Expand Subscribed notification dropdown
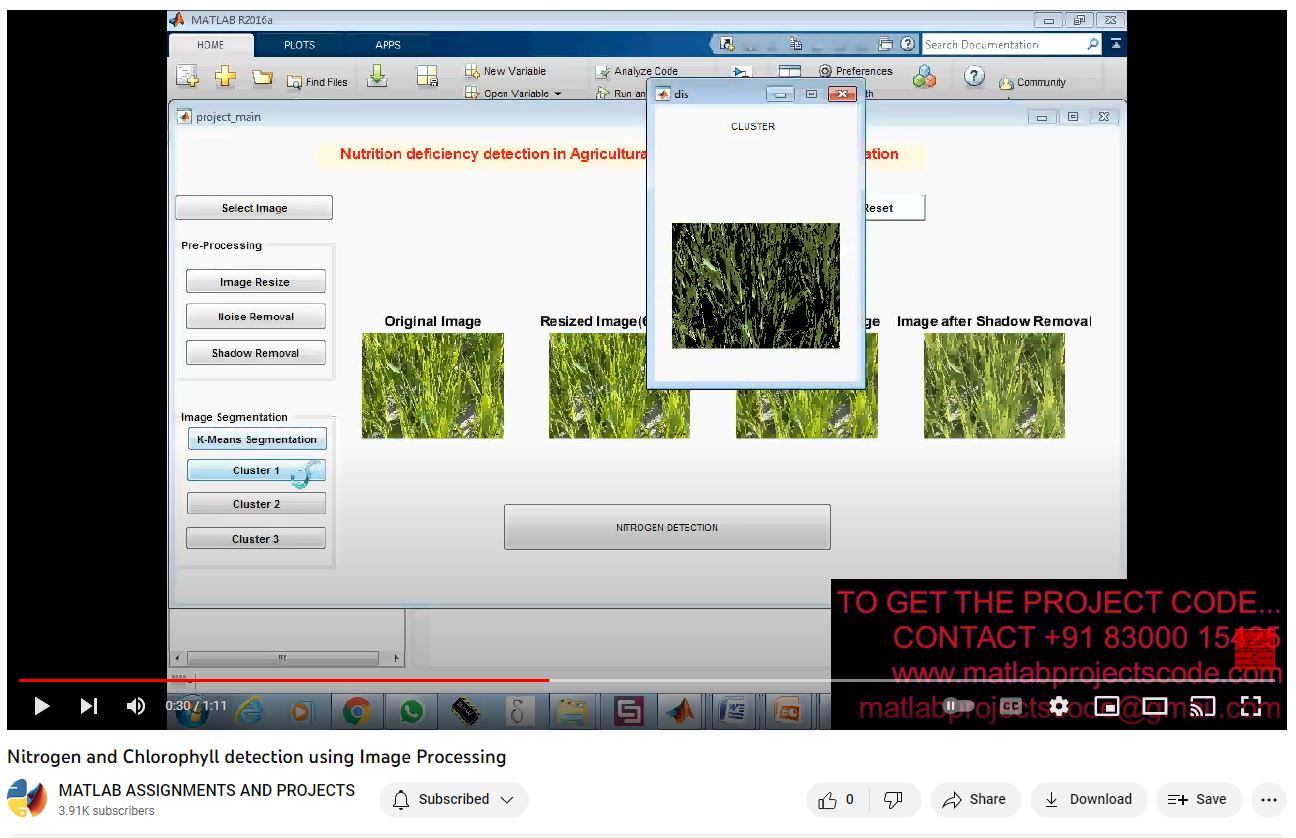Viewport: 1296px width, 838px height. point(453,799)
